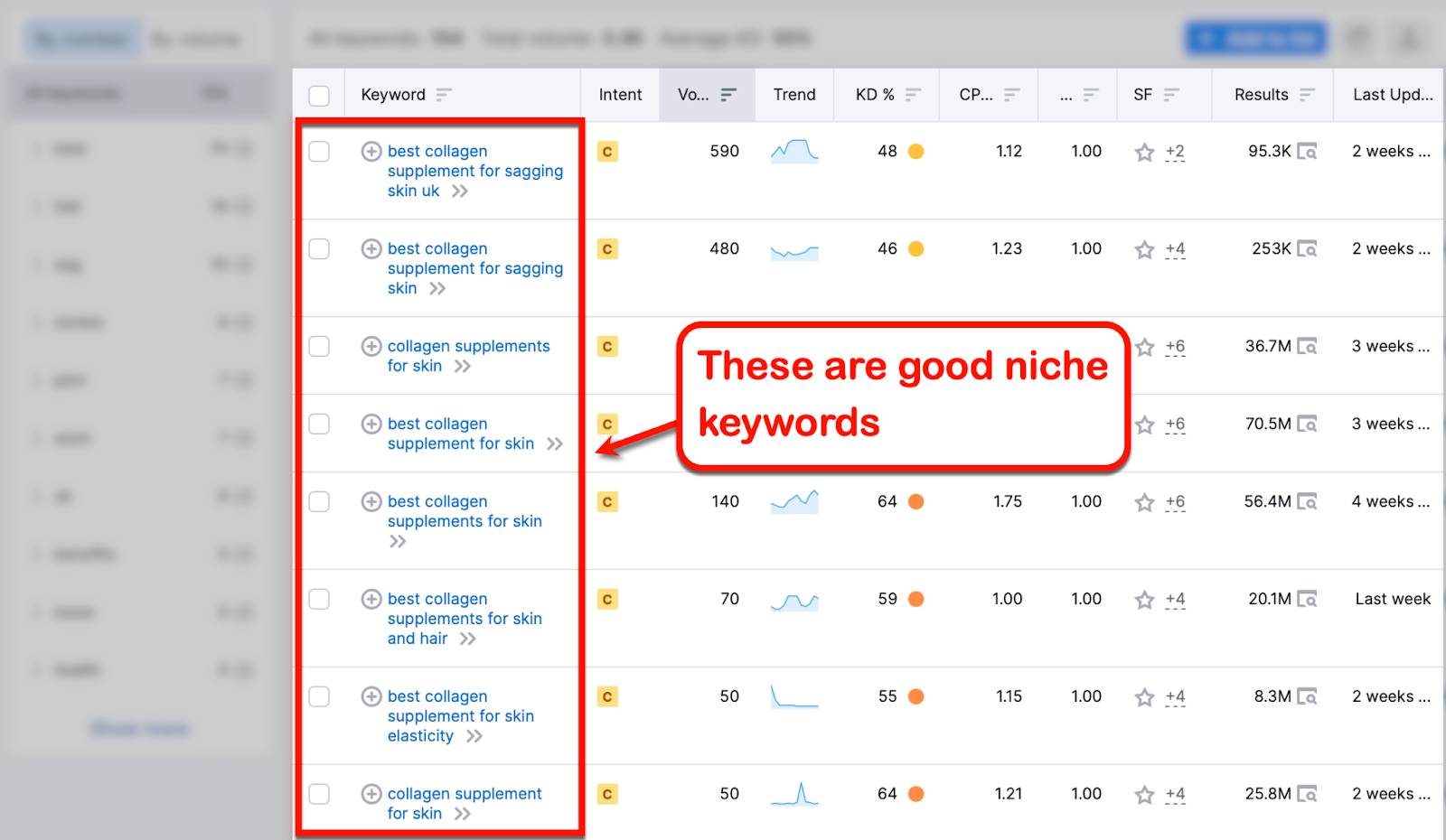This screenshot has height=840, width=1446.
Task: Click the Intent column header
Action: click(620, 95)
